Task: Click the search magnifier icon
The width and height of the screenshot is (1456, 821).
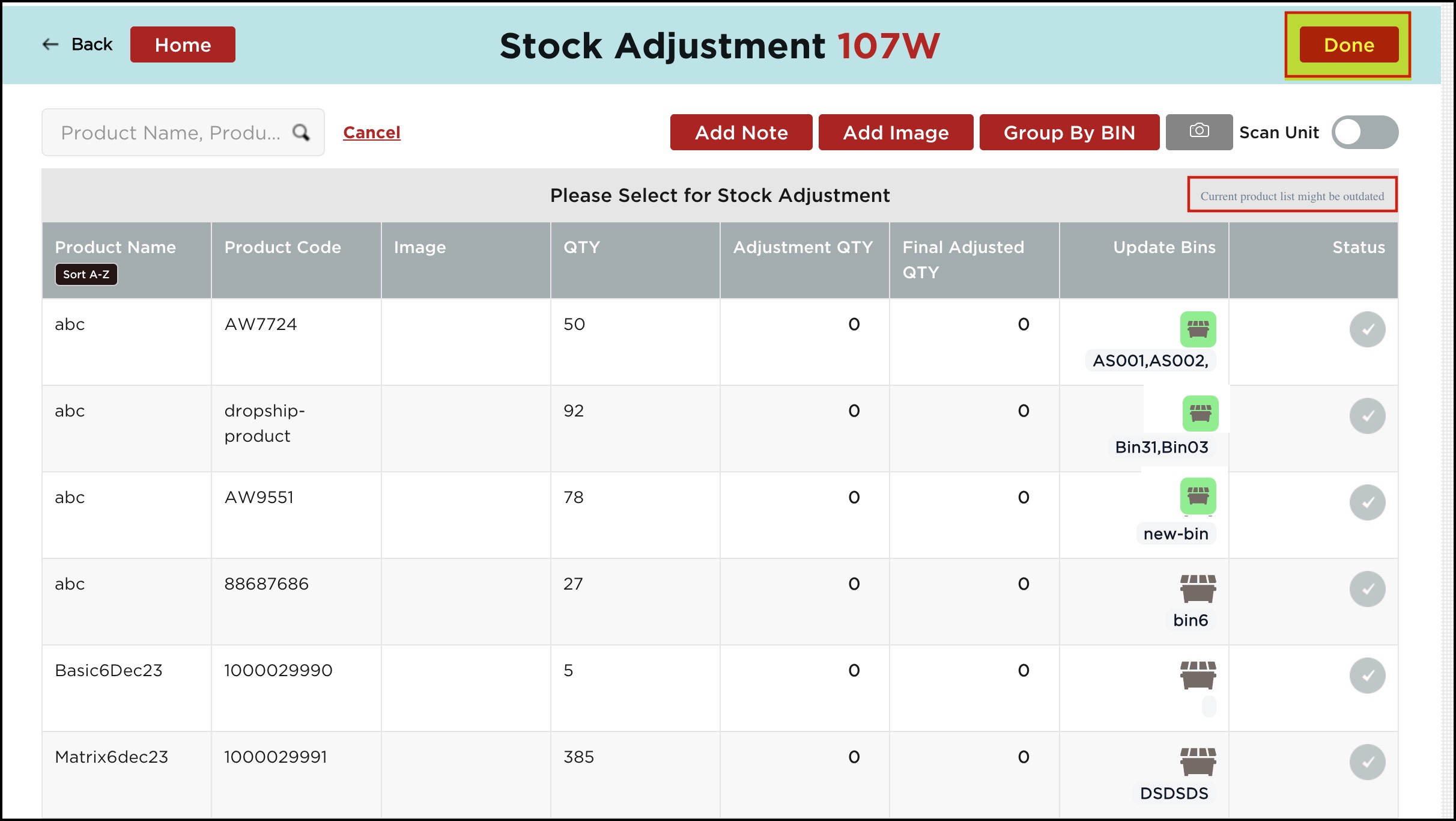Action: (x=301, y=132)
